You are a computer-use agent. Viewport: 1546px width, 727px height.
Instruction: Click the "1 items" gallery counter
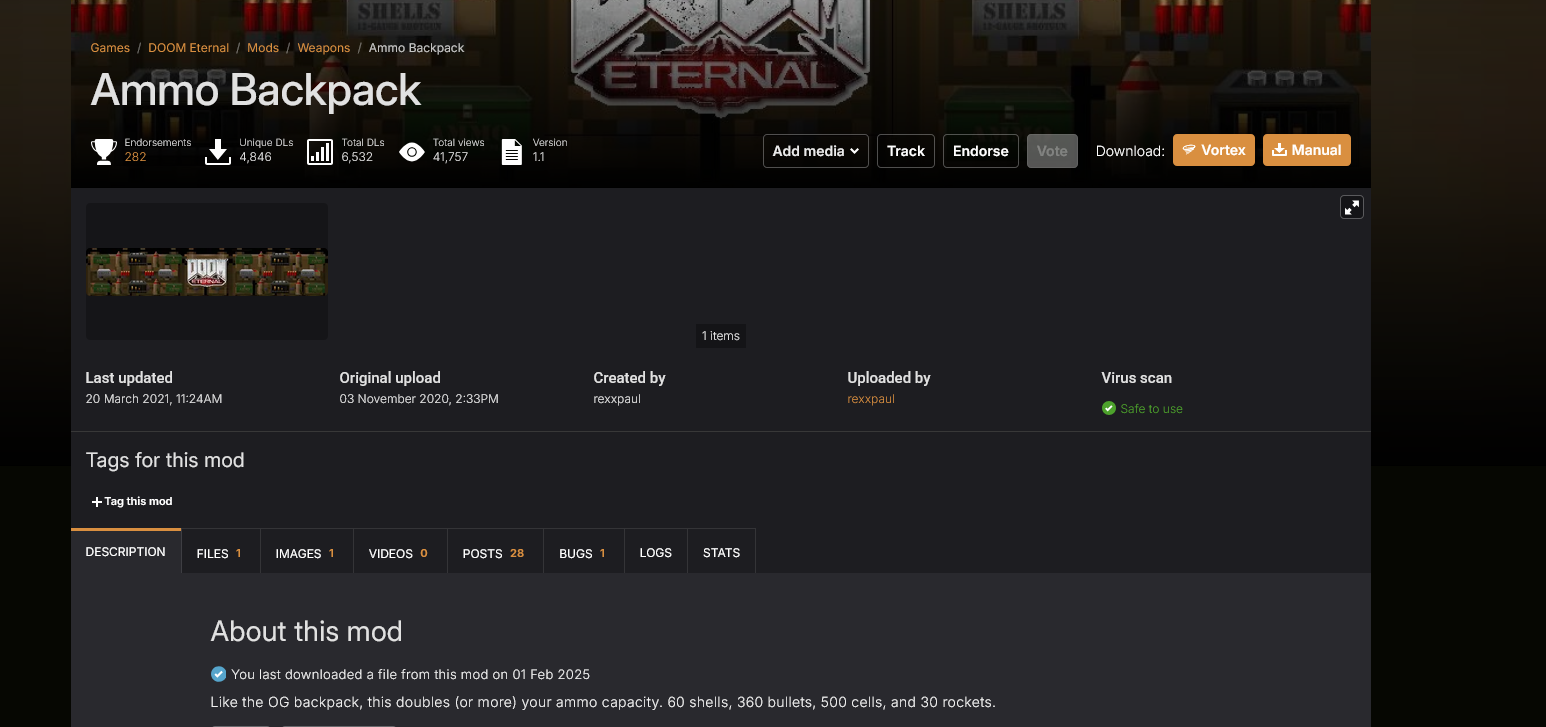tap(721, 336)
